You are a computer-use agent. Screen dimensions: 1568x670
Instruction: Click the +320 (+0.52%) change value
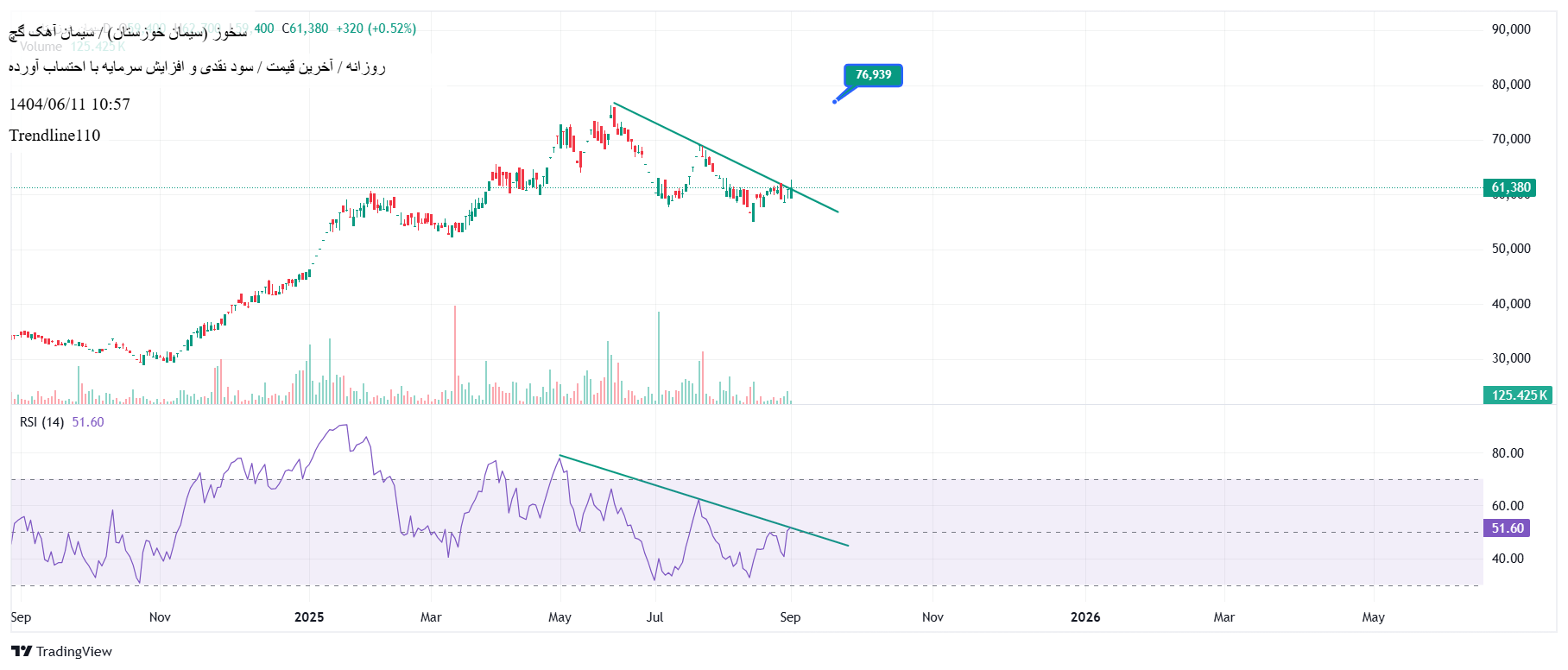(x=376, y=28)
